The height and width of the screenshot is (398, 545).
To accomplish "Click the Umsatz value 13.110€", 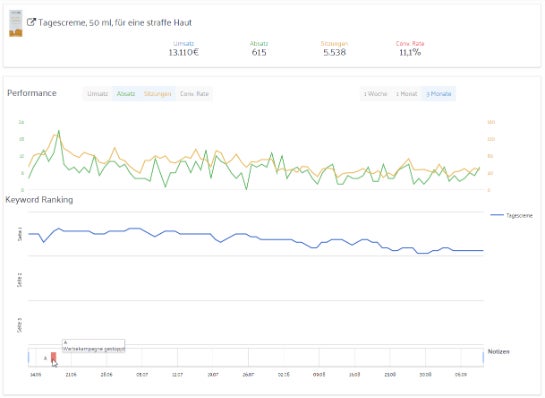I will (x=184, y=52).
